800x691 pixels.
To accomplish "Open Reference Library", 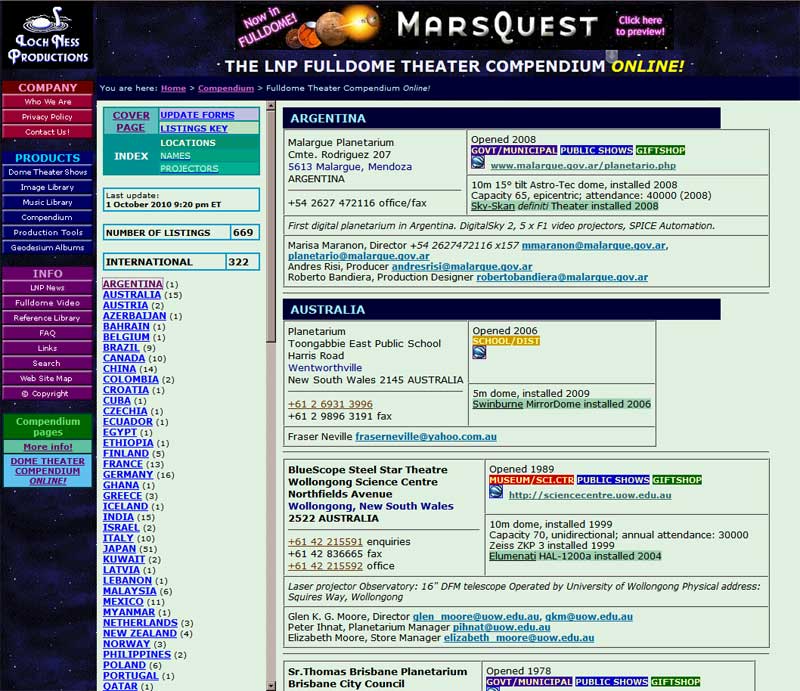I will (x=47, y=318).
